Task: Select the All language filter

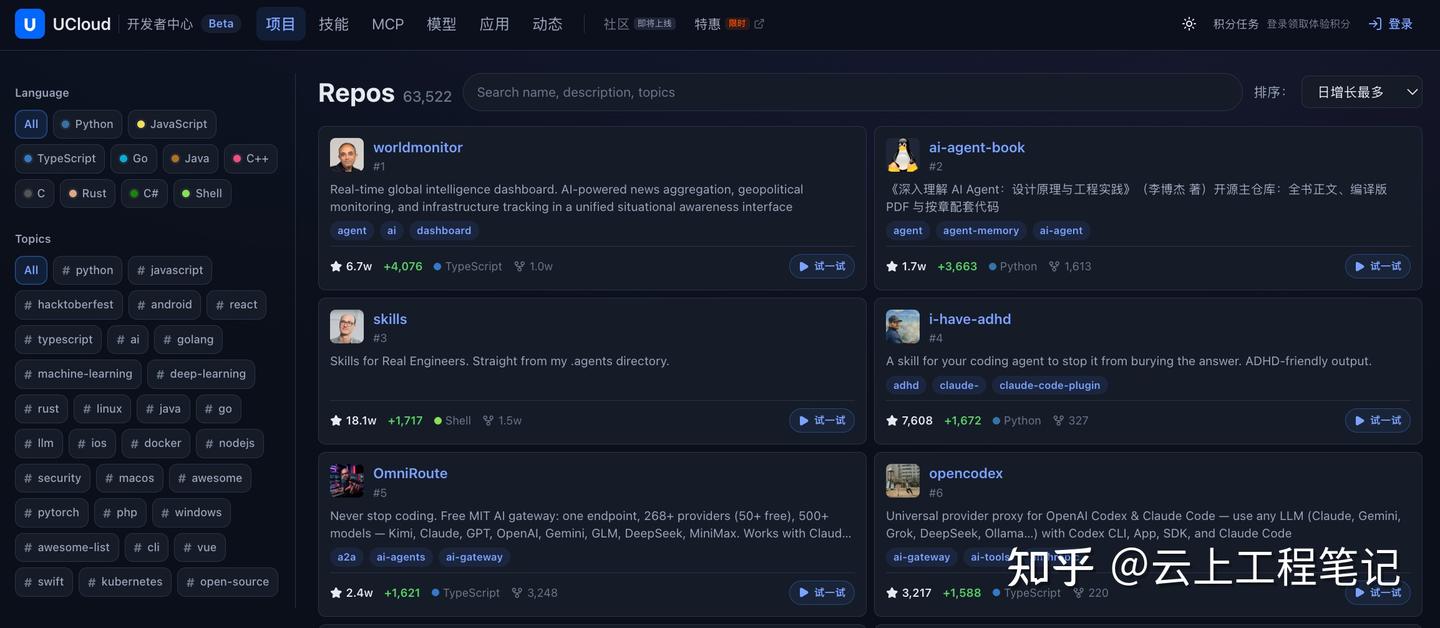Action: [31, 124]
